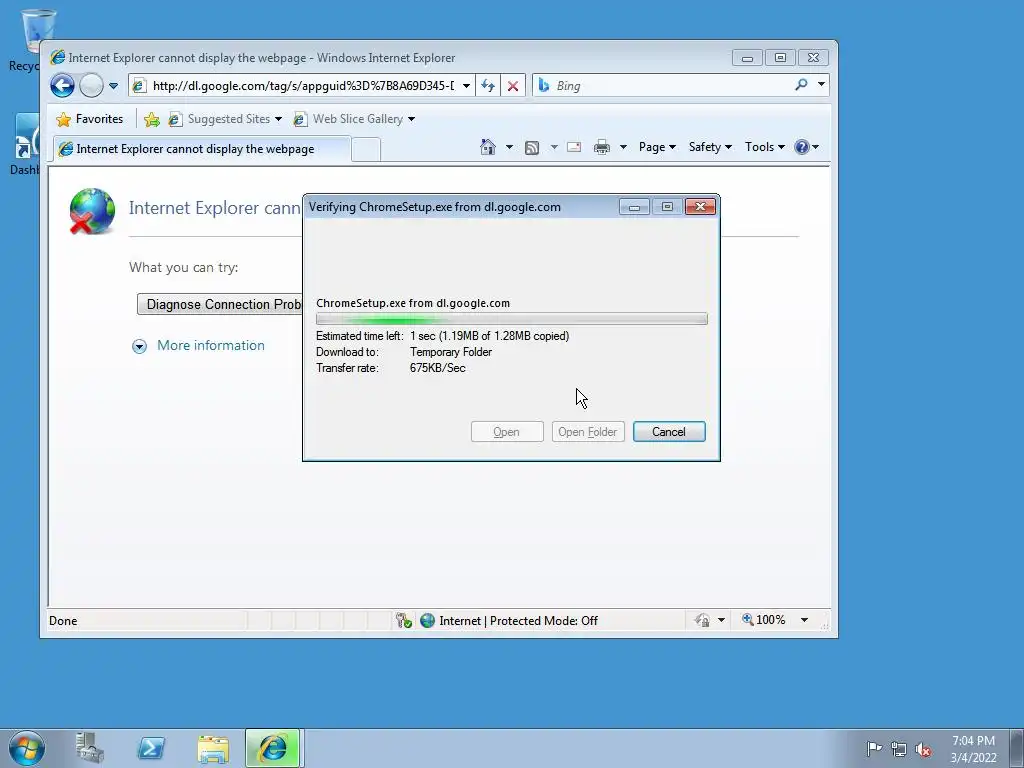Image resolution: width=1024 pixels, height=768 pixels.
Task: Click the Add to Favorites Bar icon
Action: pos(152,119)
